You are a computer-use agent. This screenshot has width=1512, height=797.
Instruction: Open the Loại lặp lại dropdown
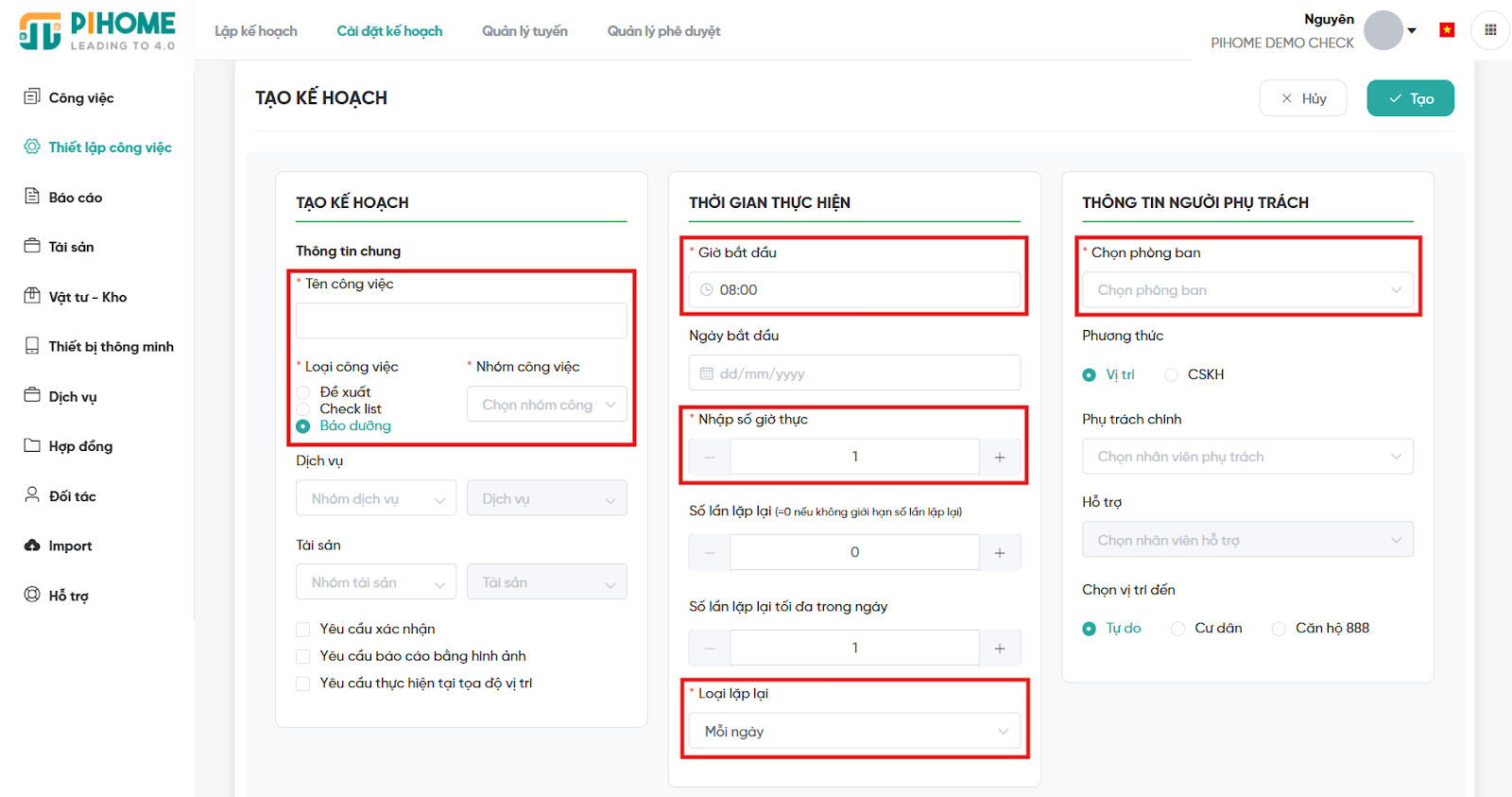pos(854,731)
